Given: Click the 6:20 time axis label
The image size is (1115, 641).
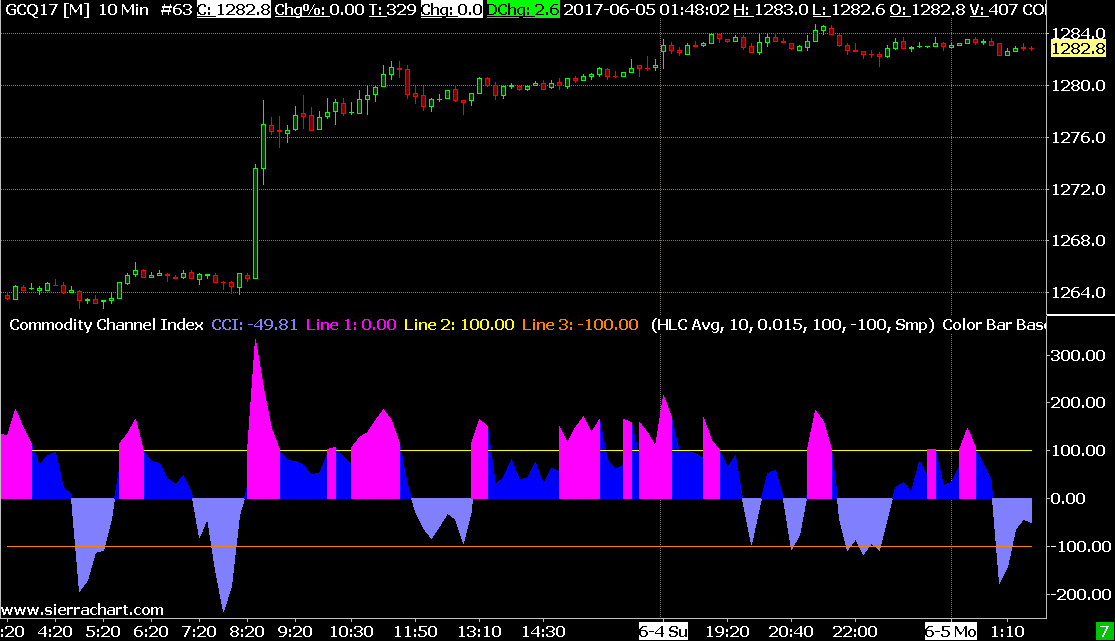Looking at the screenshot, I should pyautogui.click(x=151, y=632).
